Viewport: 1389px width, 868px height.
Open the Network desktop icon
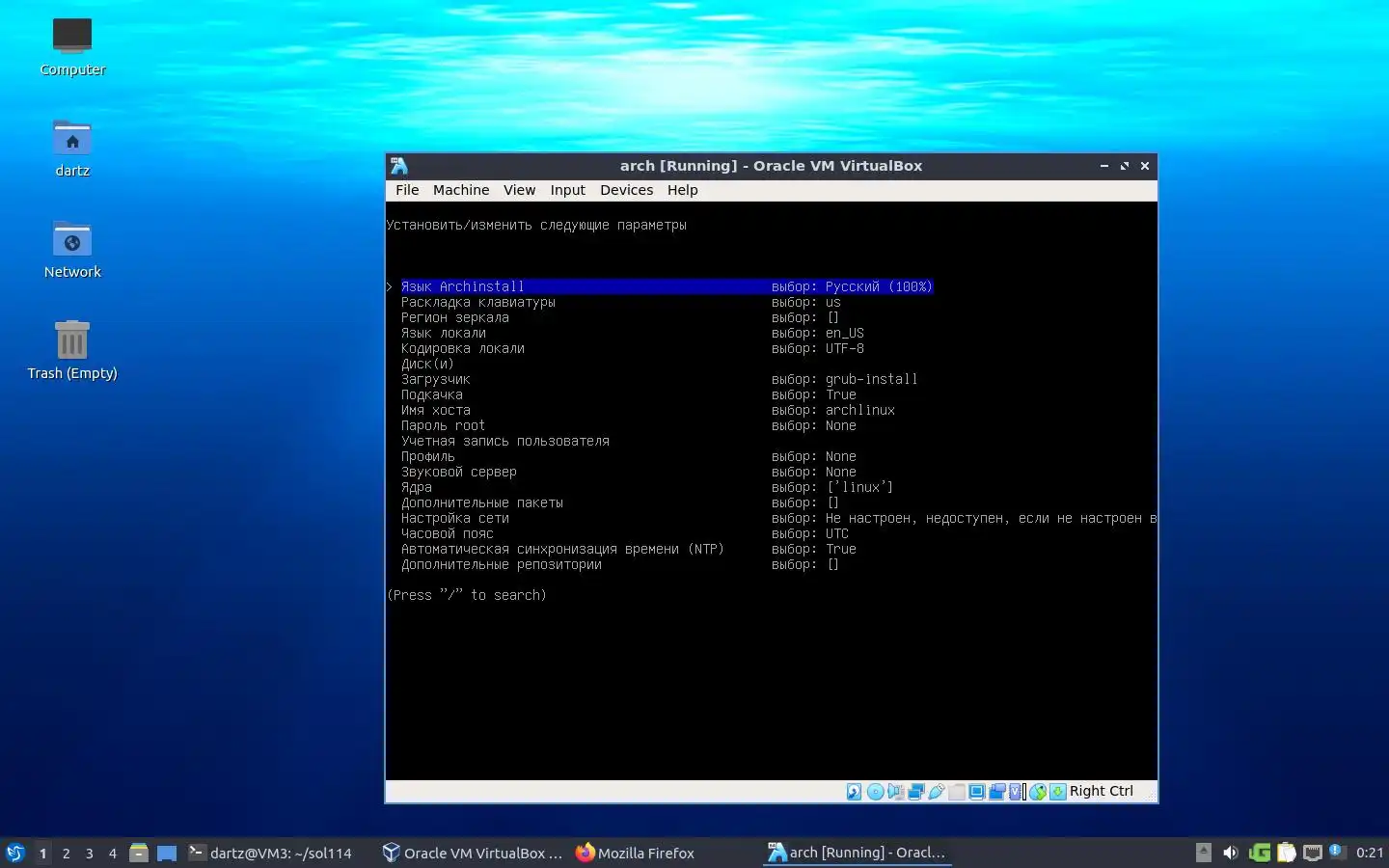72,249
